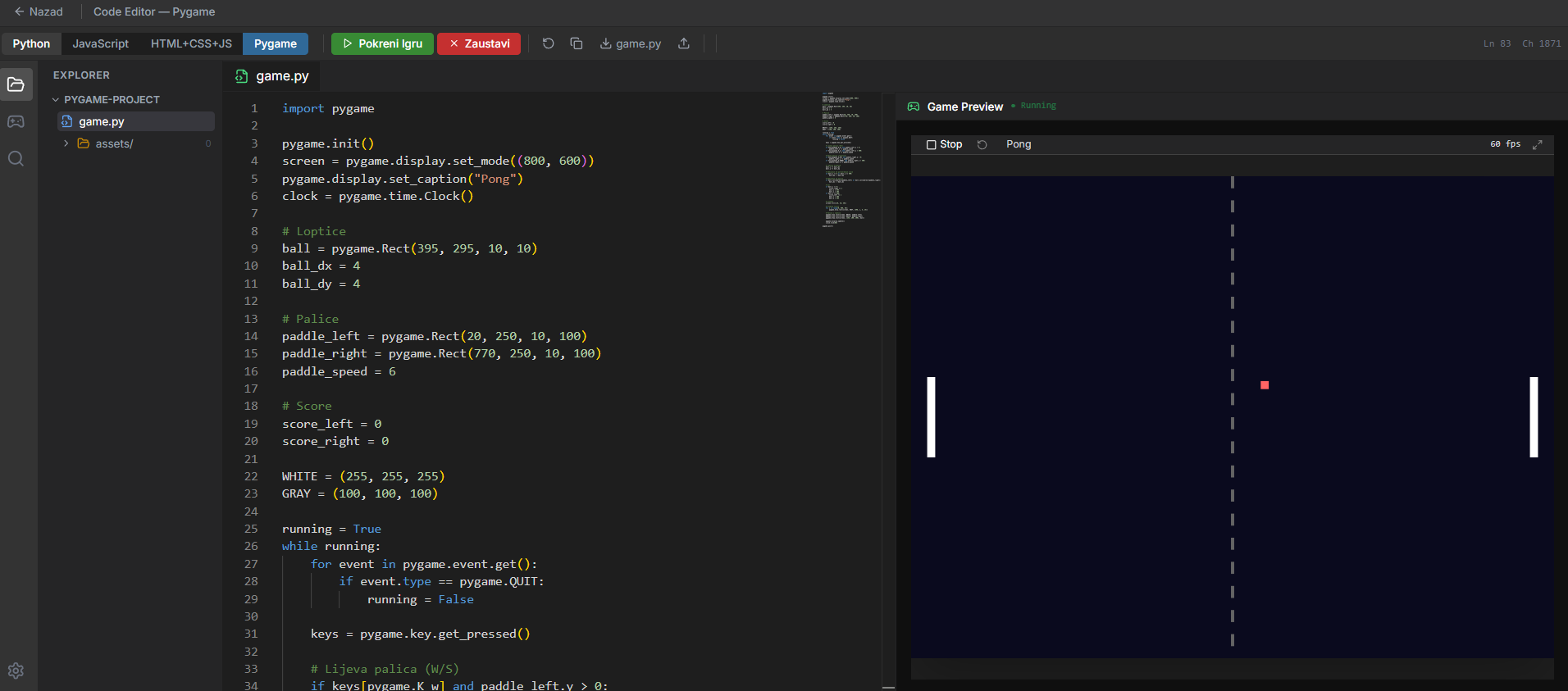This screenshot has width=1568, height=691.
Task: Select game.py in the explorer tree
Action: [x=136, y=121]
